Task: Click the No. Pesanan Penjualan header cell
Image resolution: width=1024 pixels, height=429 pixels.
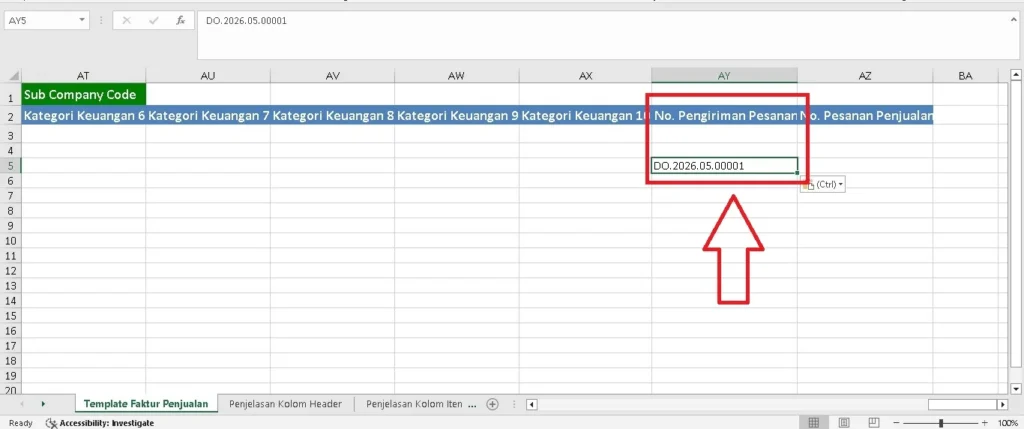Action: click(865, 116)
